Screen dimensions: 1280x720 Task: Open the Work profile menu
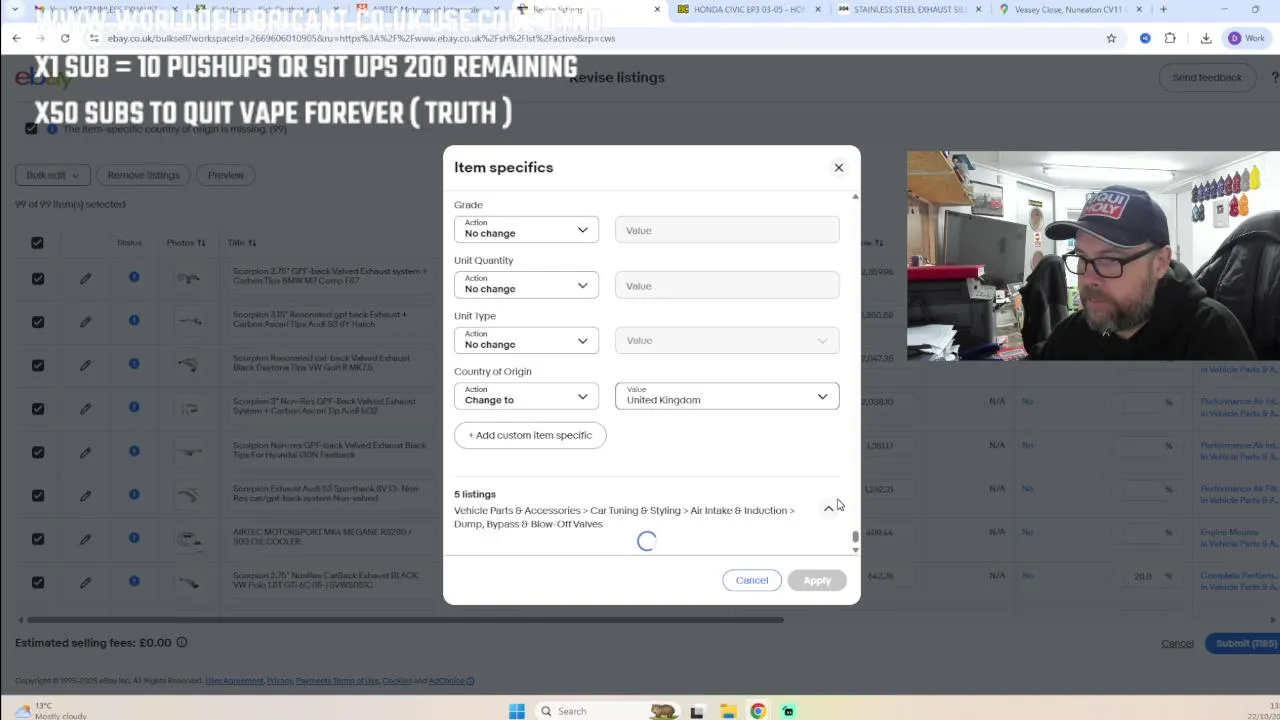tap(1246, 38)
